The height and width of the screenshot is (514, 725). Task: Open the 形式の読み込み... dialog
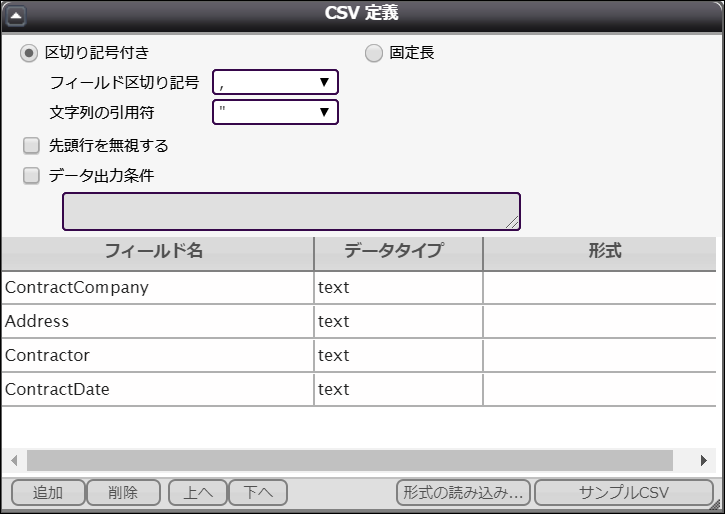pos(463,493)
